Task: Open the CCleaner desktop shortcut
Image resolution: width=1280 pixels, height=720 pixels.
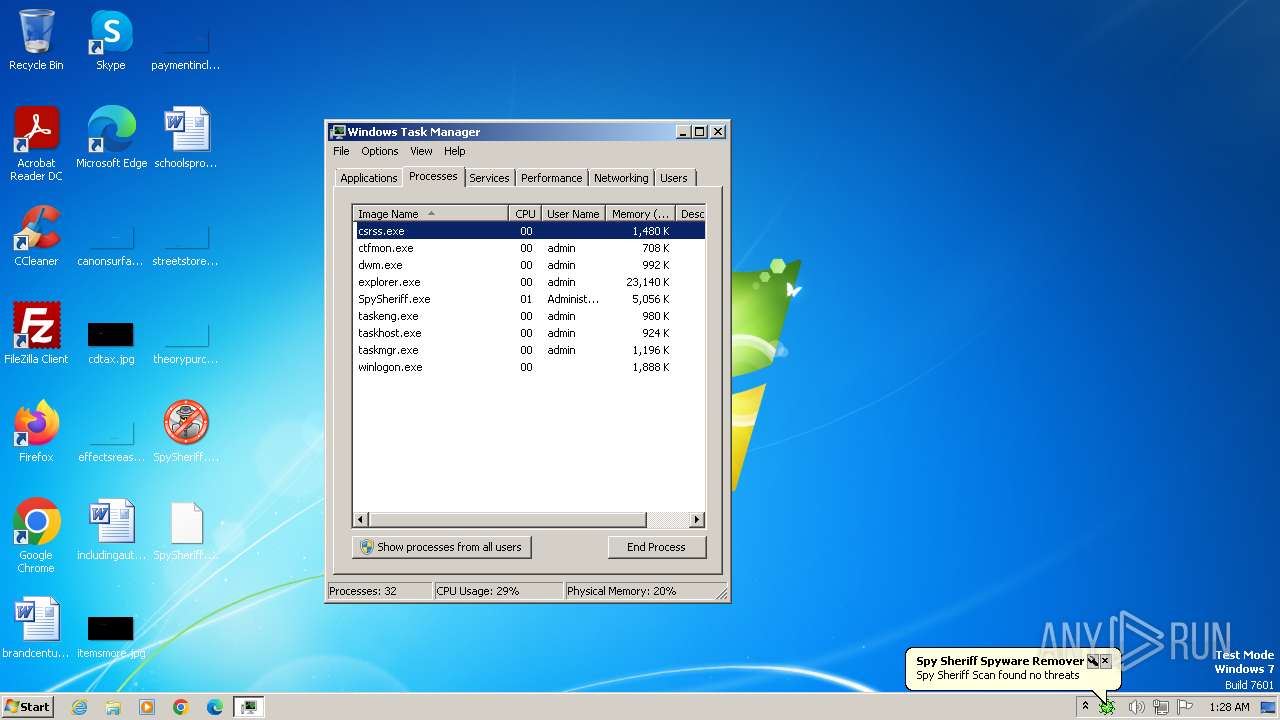Action: 36,236
